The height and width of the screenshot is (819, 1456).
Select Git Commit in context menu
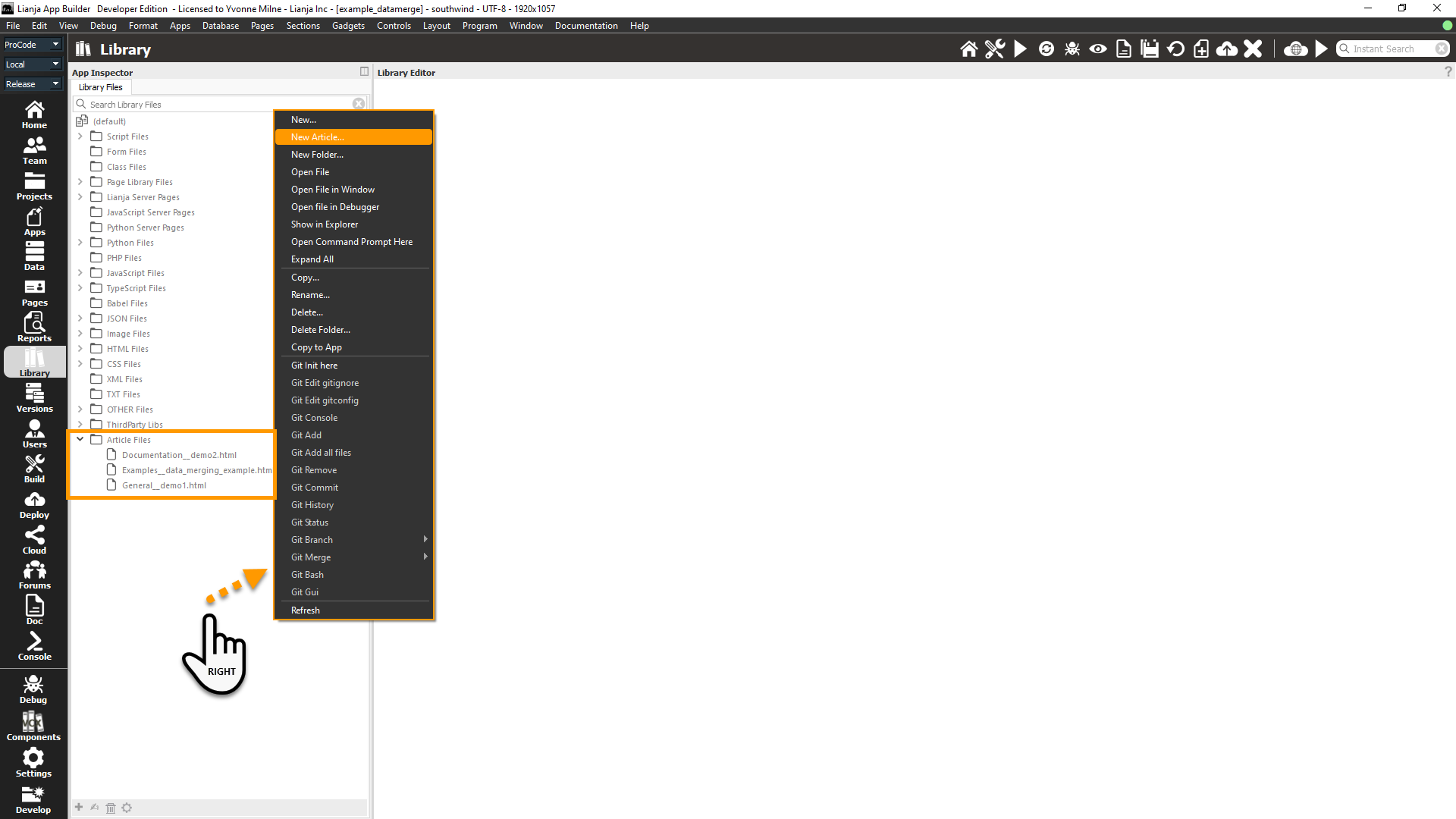[315, 488]
